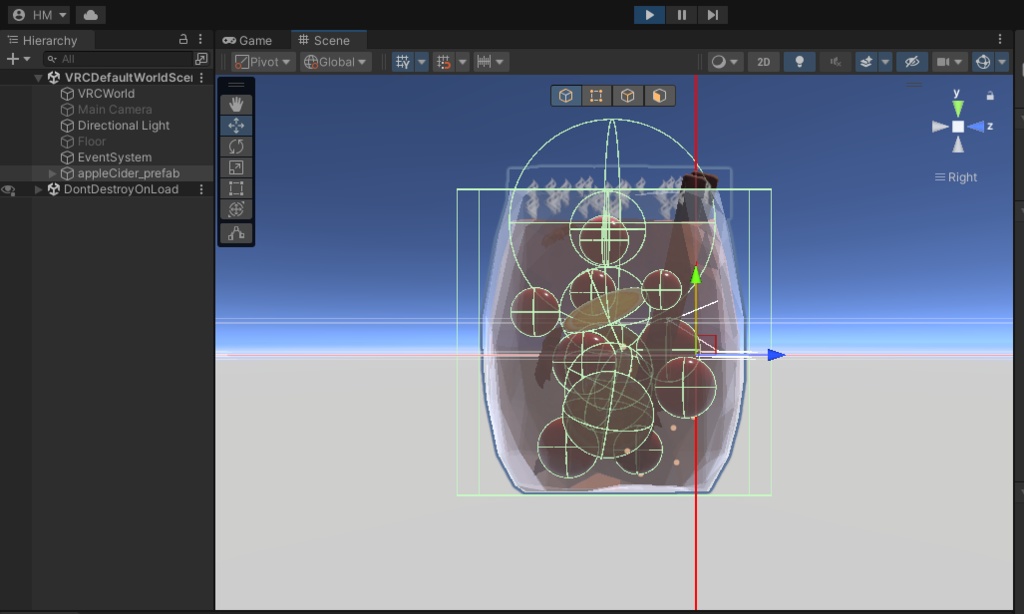
Task: Toggle 2D view mode
Action: (x=764, y=62)
